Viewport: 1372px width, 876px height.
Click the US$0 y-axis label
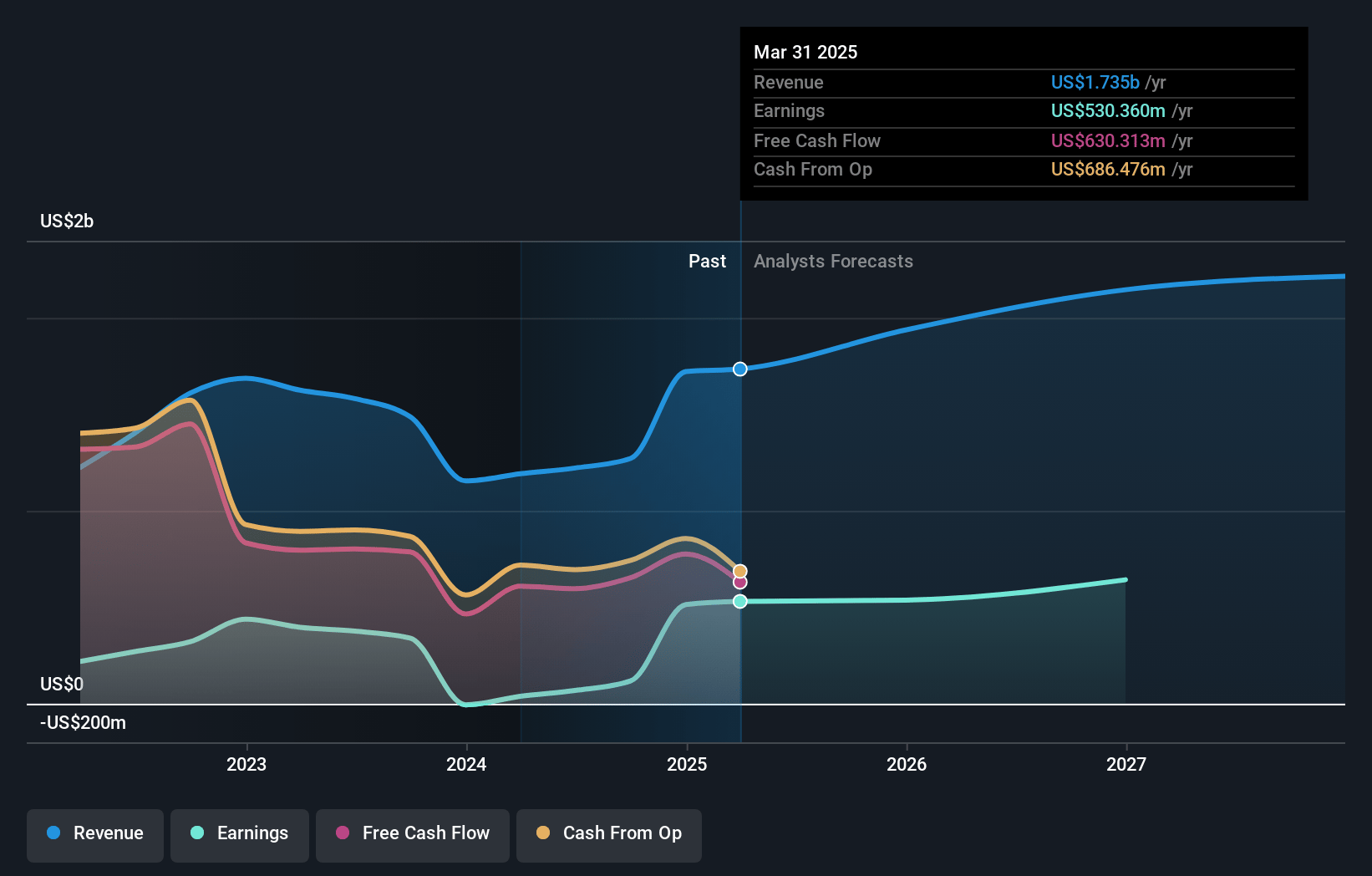(62, 684)
